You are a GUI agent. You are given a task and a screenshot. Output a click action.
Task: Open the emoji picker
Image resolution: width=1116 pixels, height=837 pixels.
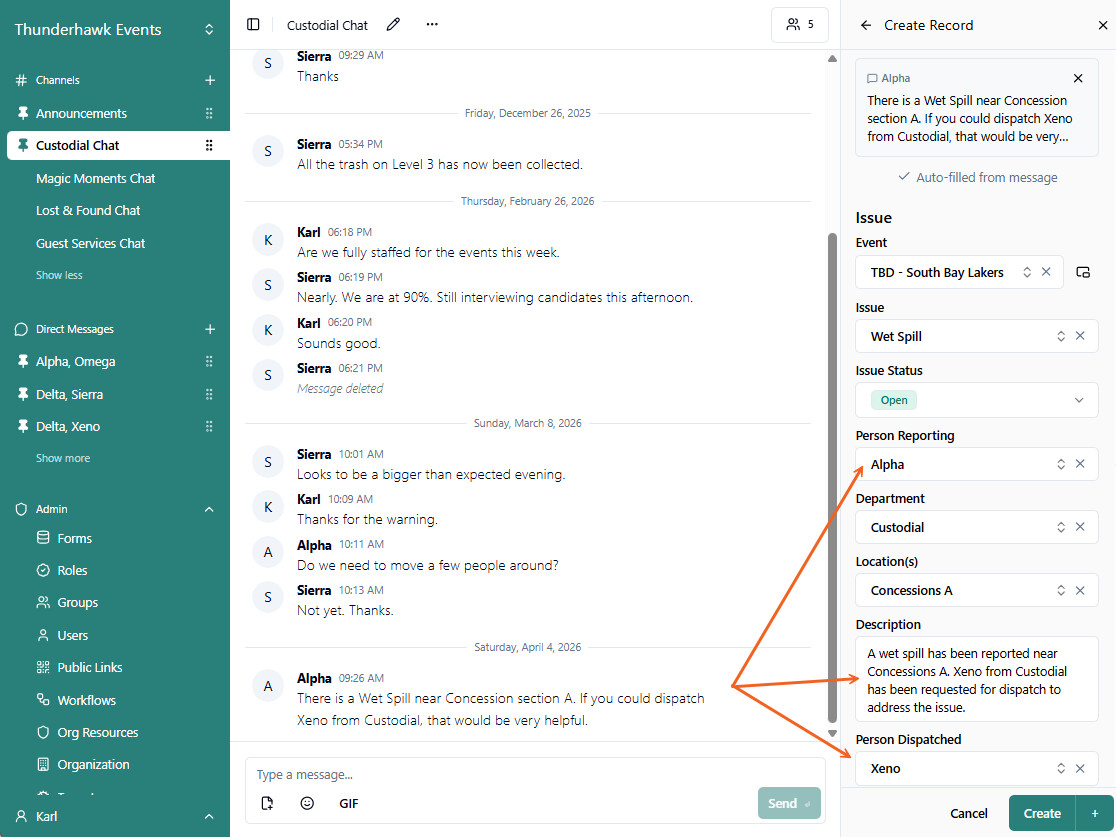click(307, 804)
